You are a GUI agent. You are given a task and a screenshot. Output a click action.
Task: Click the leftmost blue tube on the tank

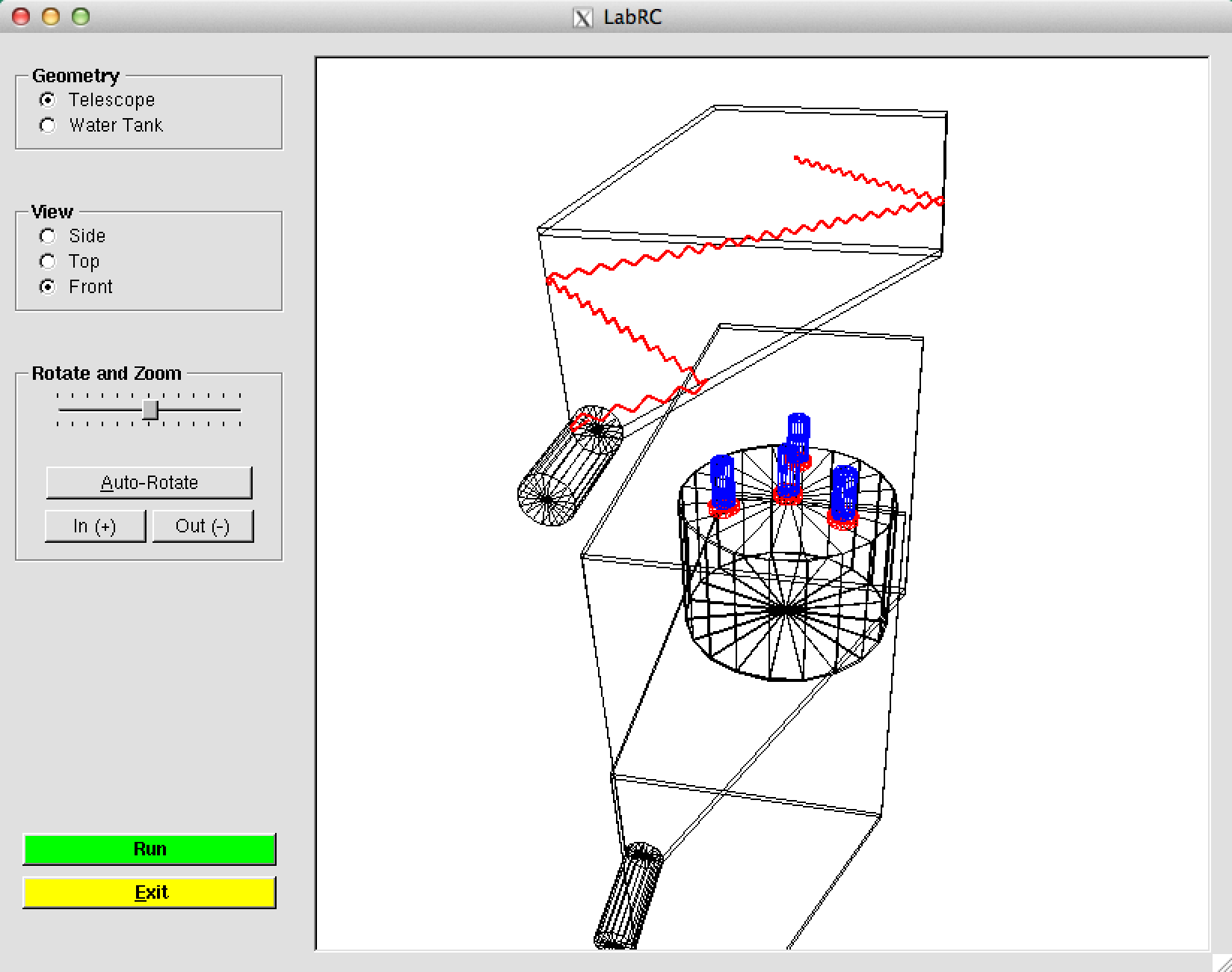(x=723, y=485)
